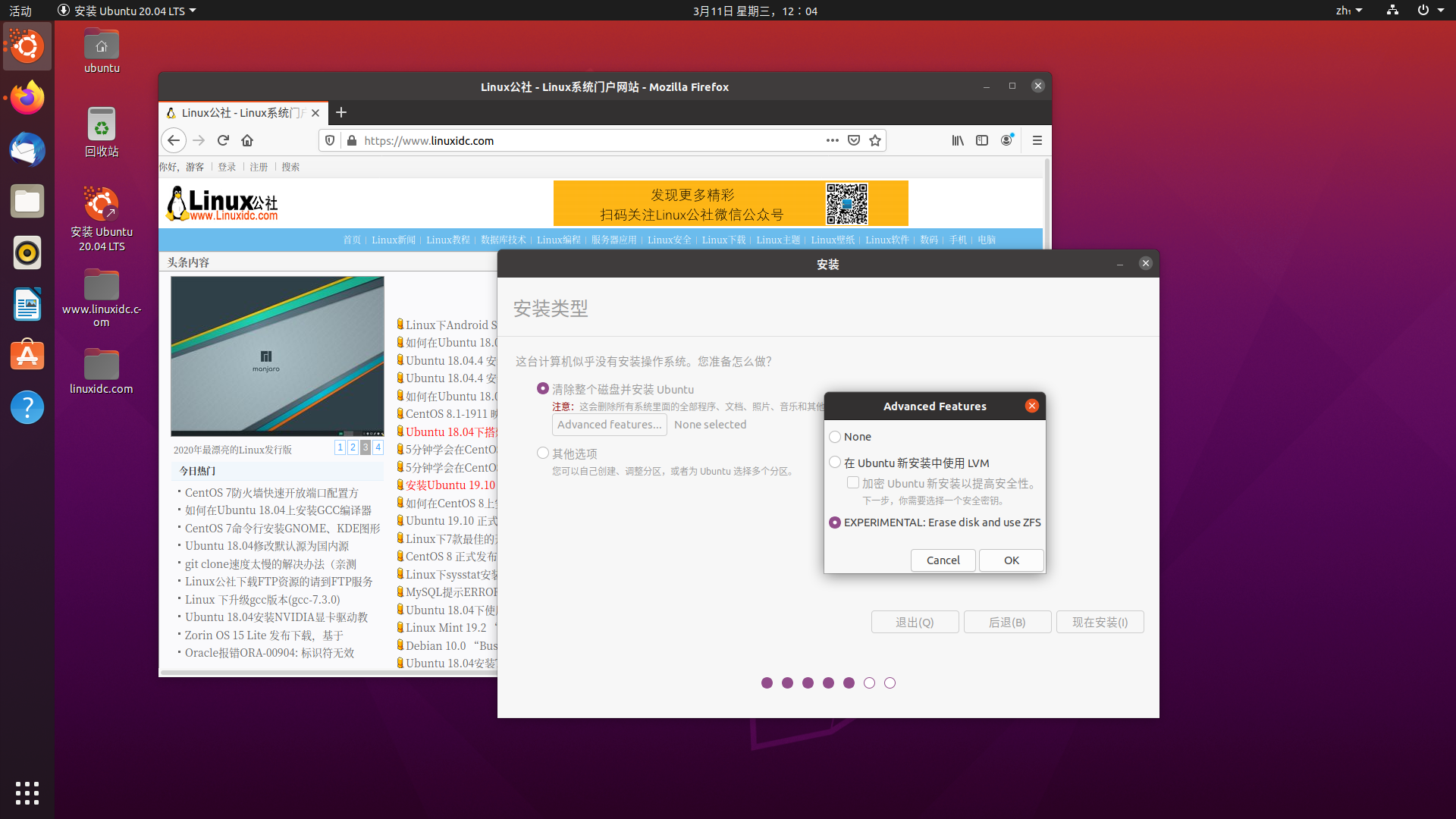
Task: Toggle the Firefox sidebar icon
Action: point(983,140)
